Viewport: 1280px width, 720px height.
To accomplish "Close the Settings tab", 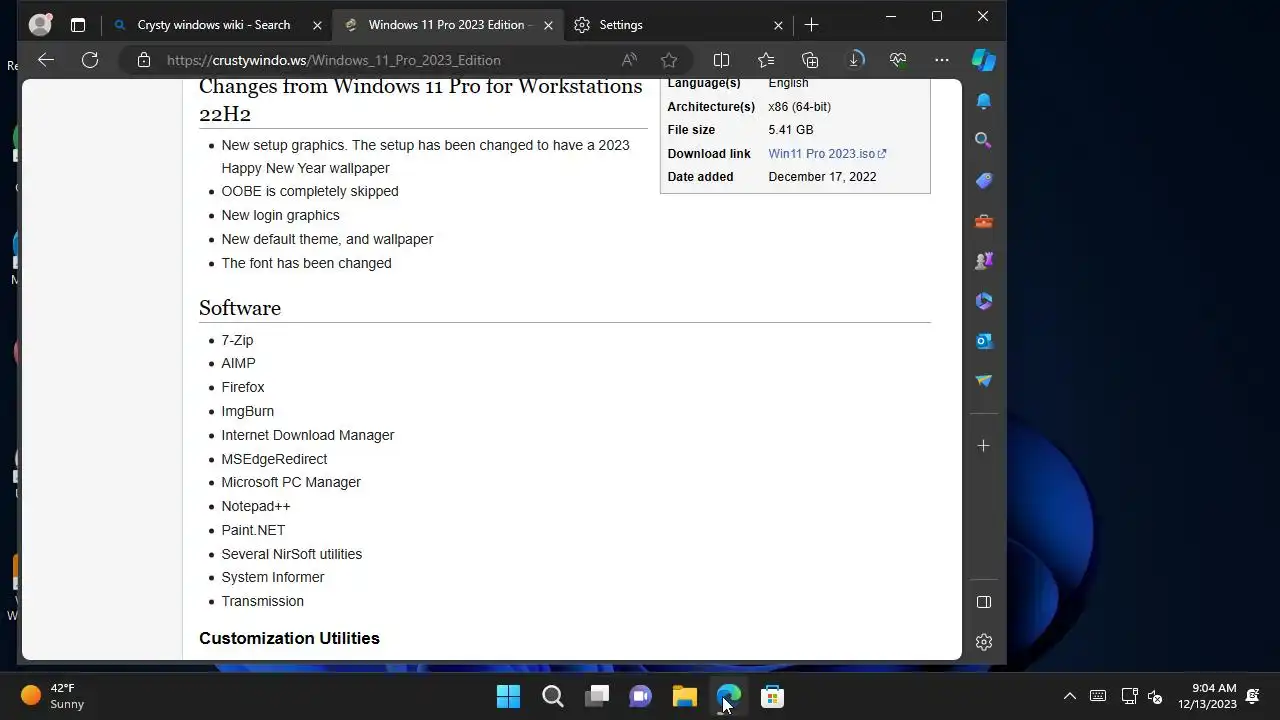I will coord(778,25).
